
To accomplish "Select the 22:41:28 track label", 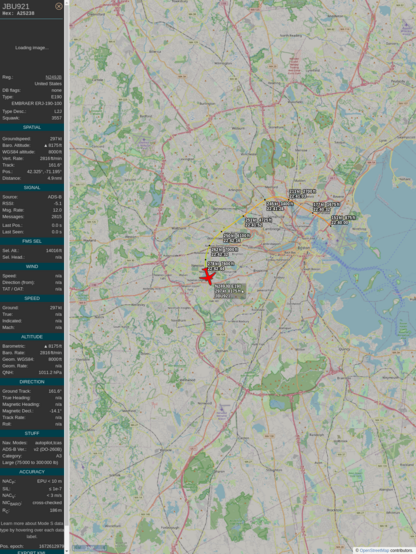I will (x=280, y=206).
